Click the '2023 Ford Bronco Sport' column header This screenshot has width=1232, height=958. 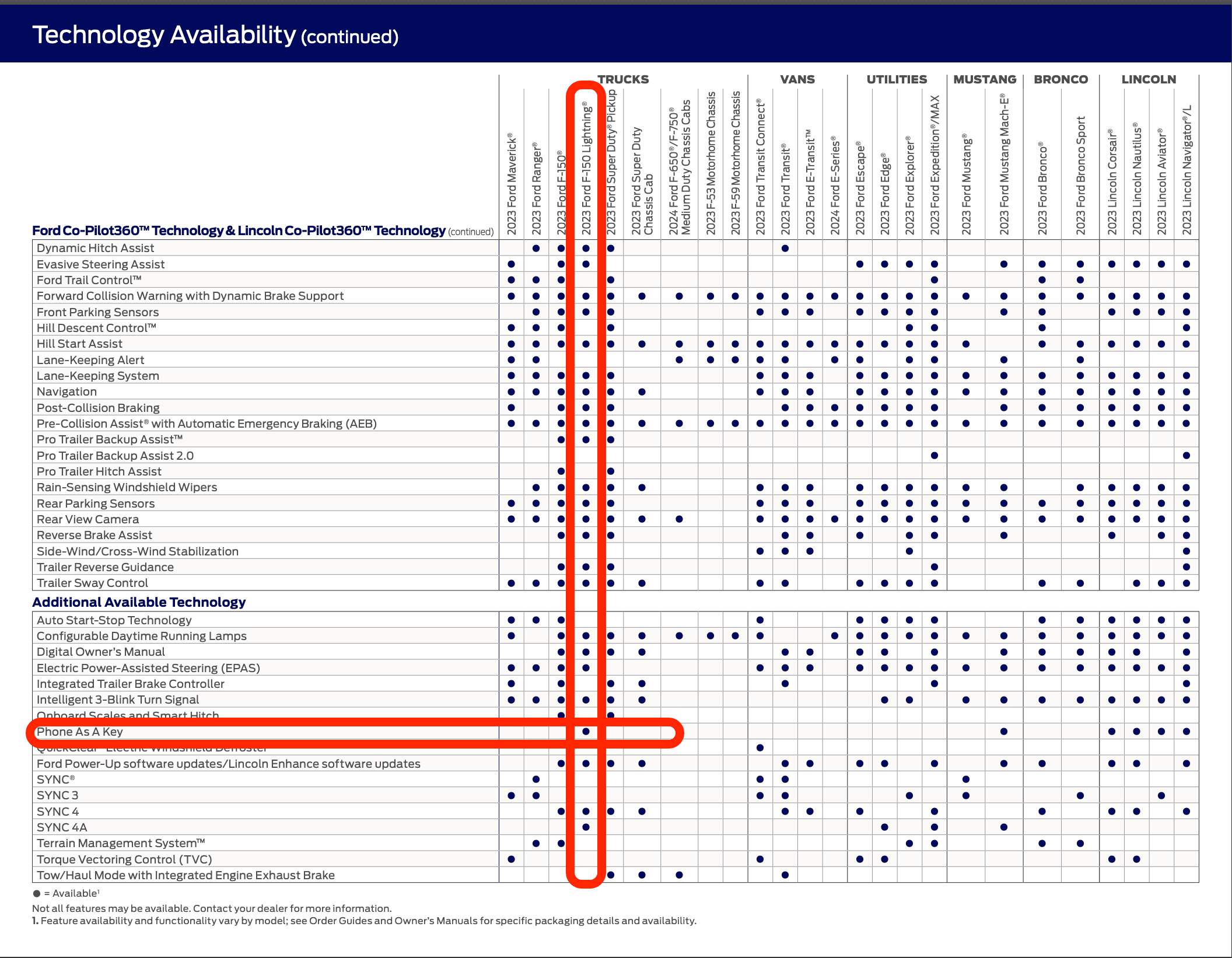click(x=1080, y=176)
